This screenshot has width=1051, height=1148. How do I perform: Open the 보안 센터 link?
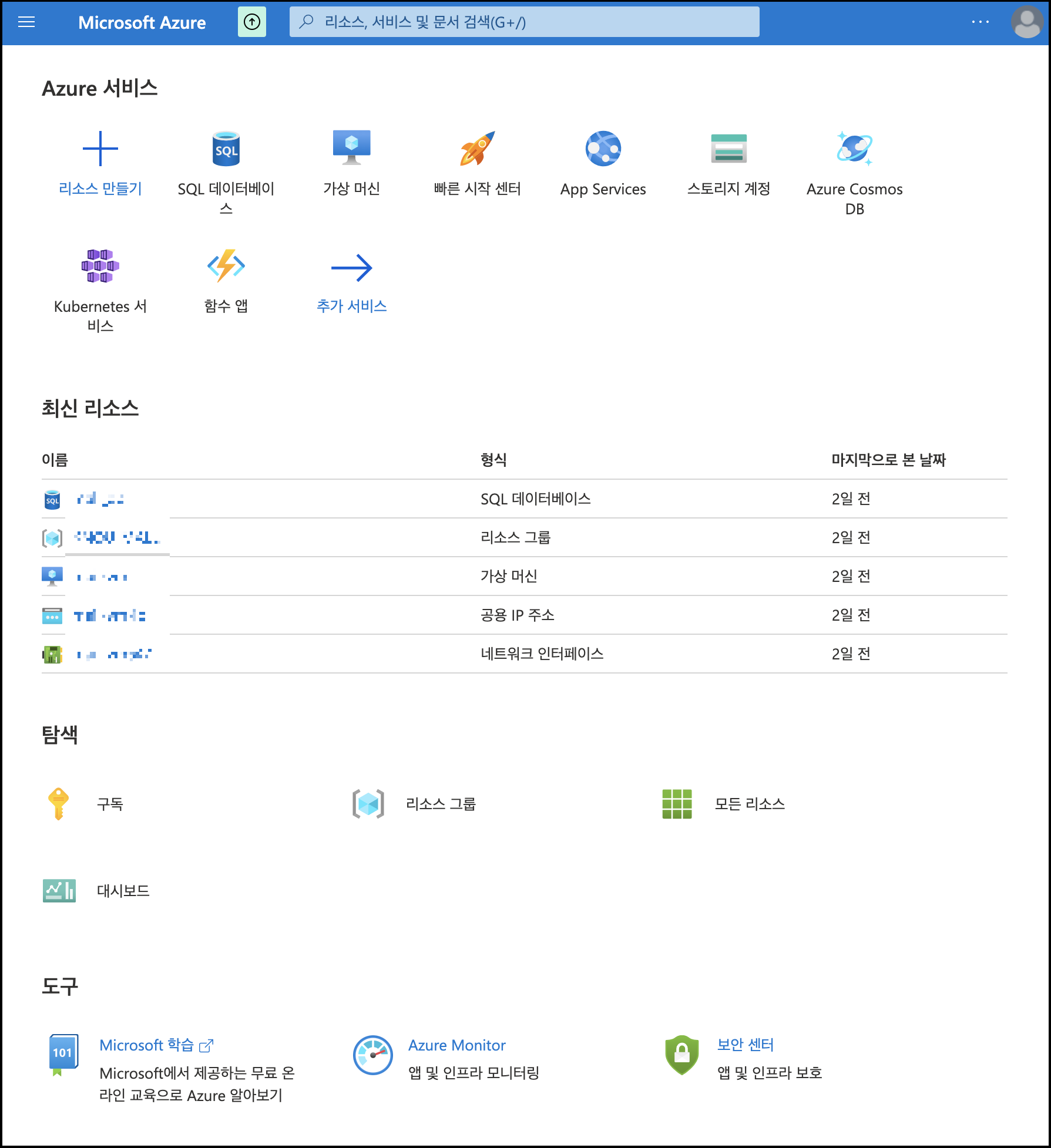tap(745, 1045)
